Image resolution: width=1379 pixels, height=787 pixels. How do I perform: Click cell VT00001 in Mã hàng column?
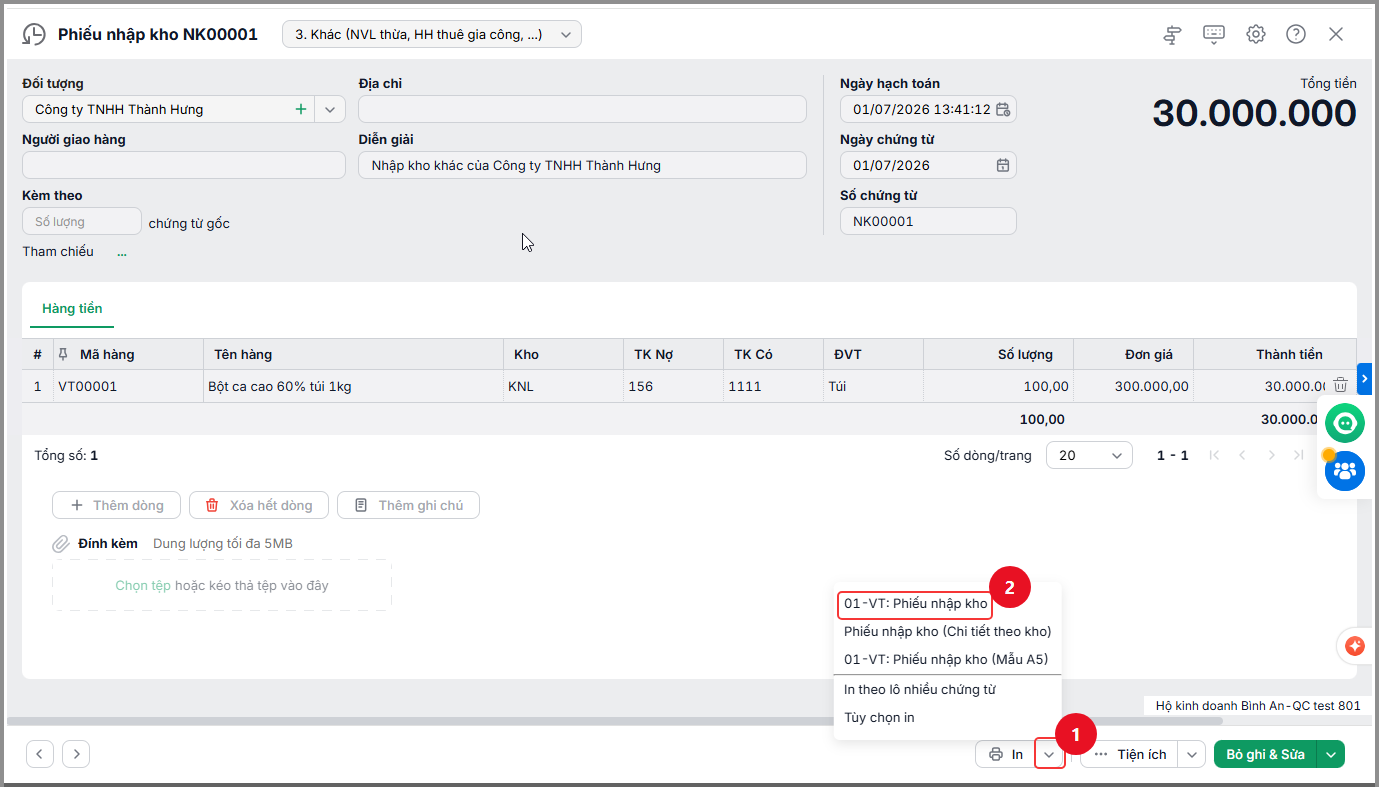[x=127, y=386]
